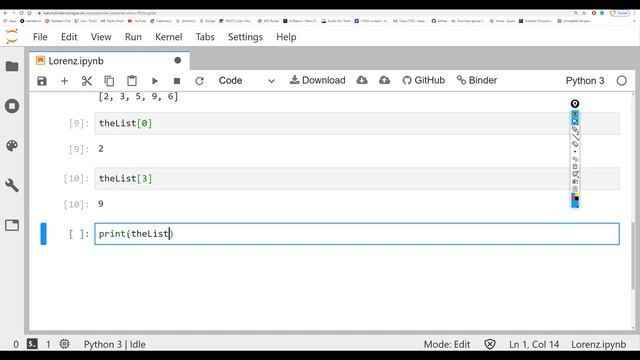
Task: Click the theList[3] code cell
Action: (x=357, y=178)
